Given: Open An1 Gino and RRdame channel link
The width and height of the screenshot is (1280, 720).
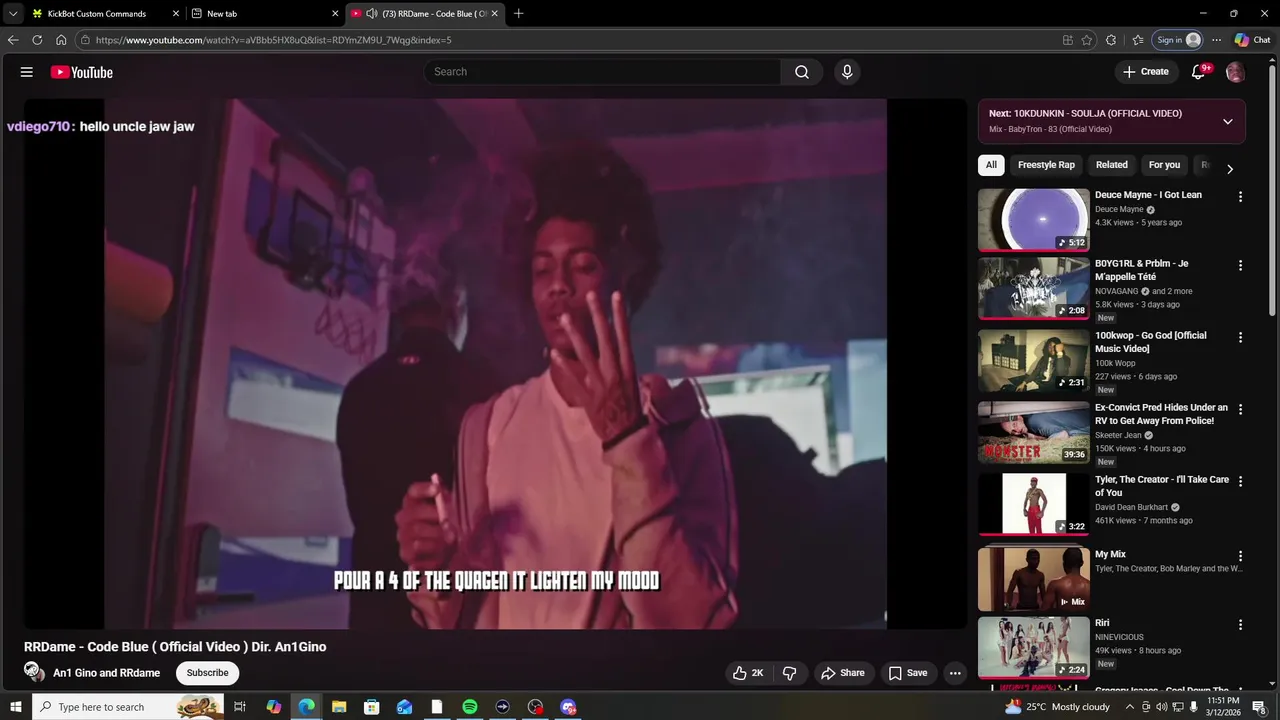Looking at the screenshot, I should coord(106,673).
